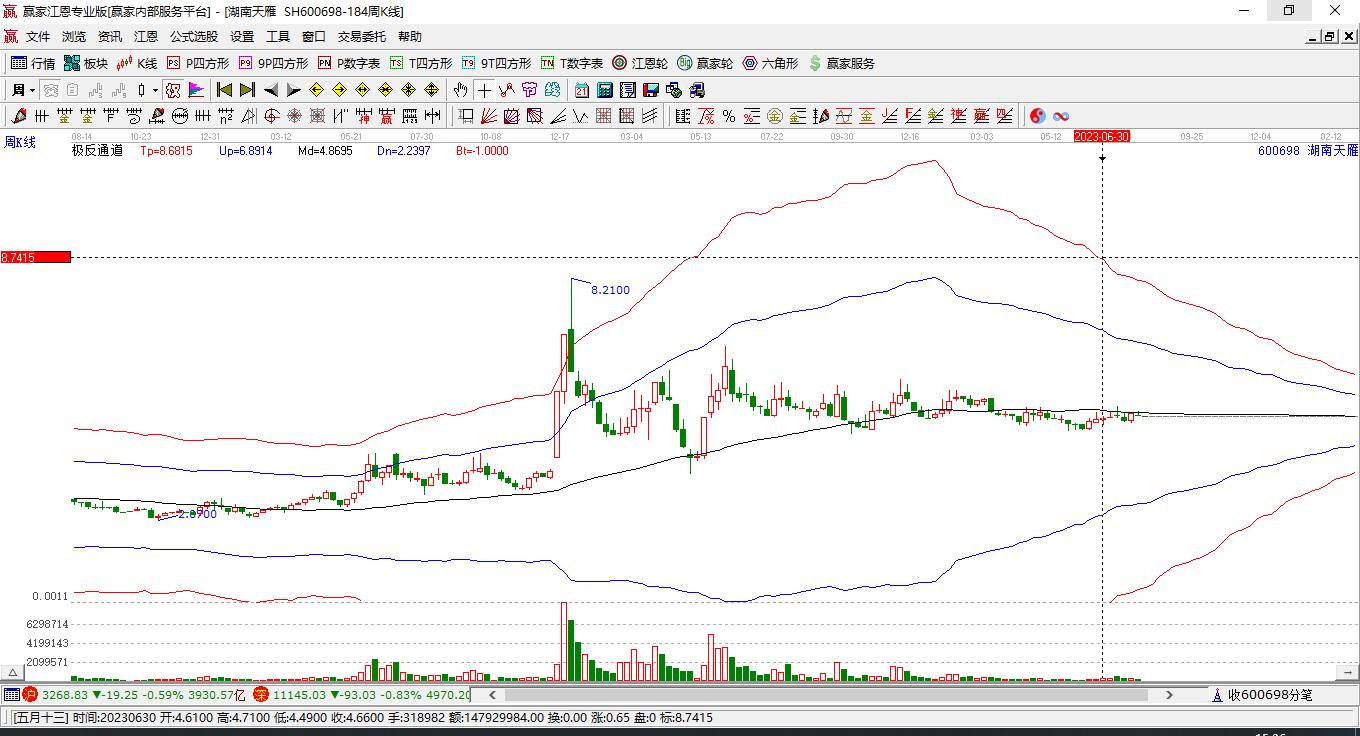Image resolution: width=1360 pixels, height=736 pixels.
Task: Click the circled 金 golden-ratio icon
Action: [x=774, y=116]
